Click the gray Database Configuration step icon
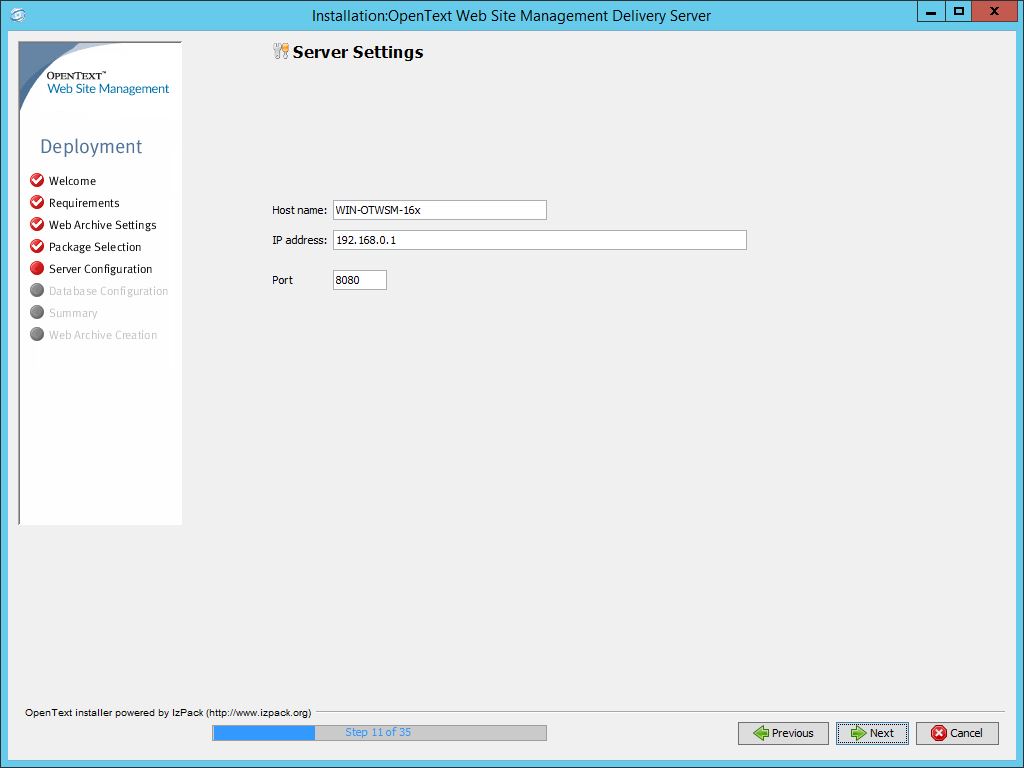This screenshot has width=1024, height=768. pos(37,290)
